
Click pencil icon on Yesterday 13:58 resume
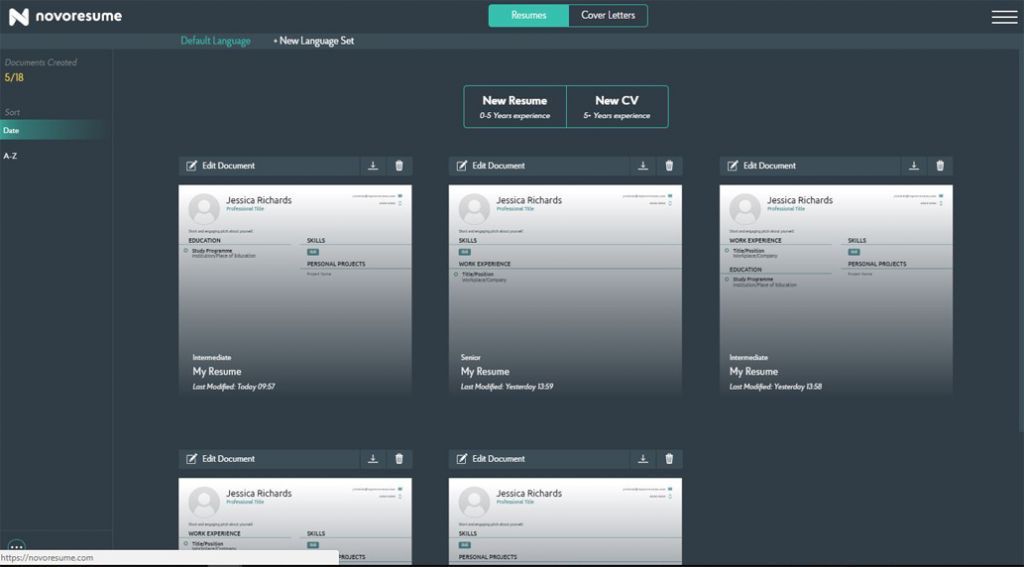733,166
